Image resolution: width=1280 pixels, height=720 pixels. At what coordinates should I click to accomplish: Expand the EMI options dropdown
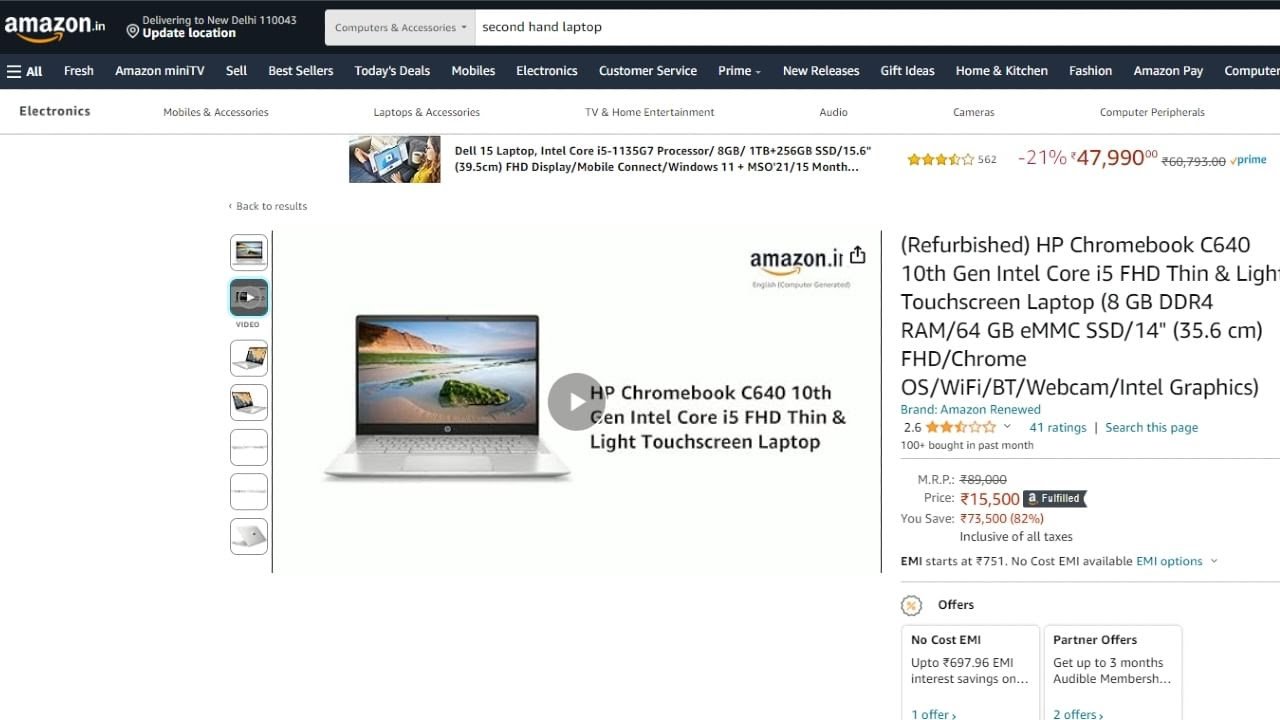pos(1177,561)
